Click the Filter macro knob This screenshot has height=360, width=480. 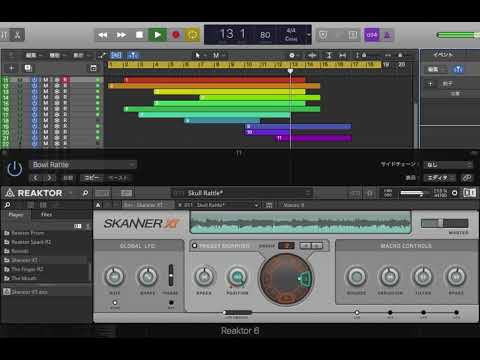pos(423,277)
